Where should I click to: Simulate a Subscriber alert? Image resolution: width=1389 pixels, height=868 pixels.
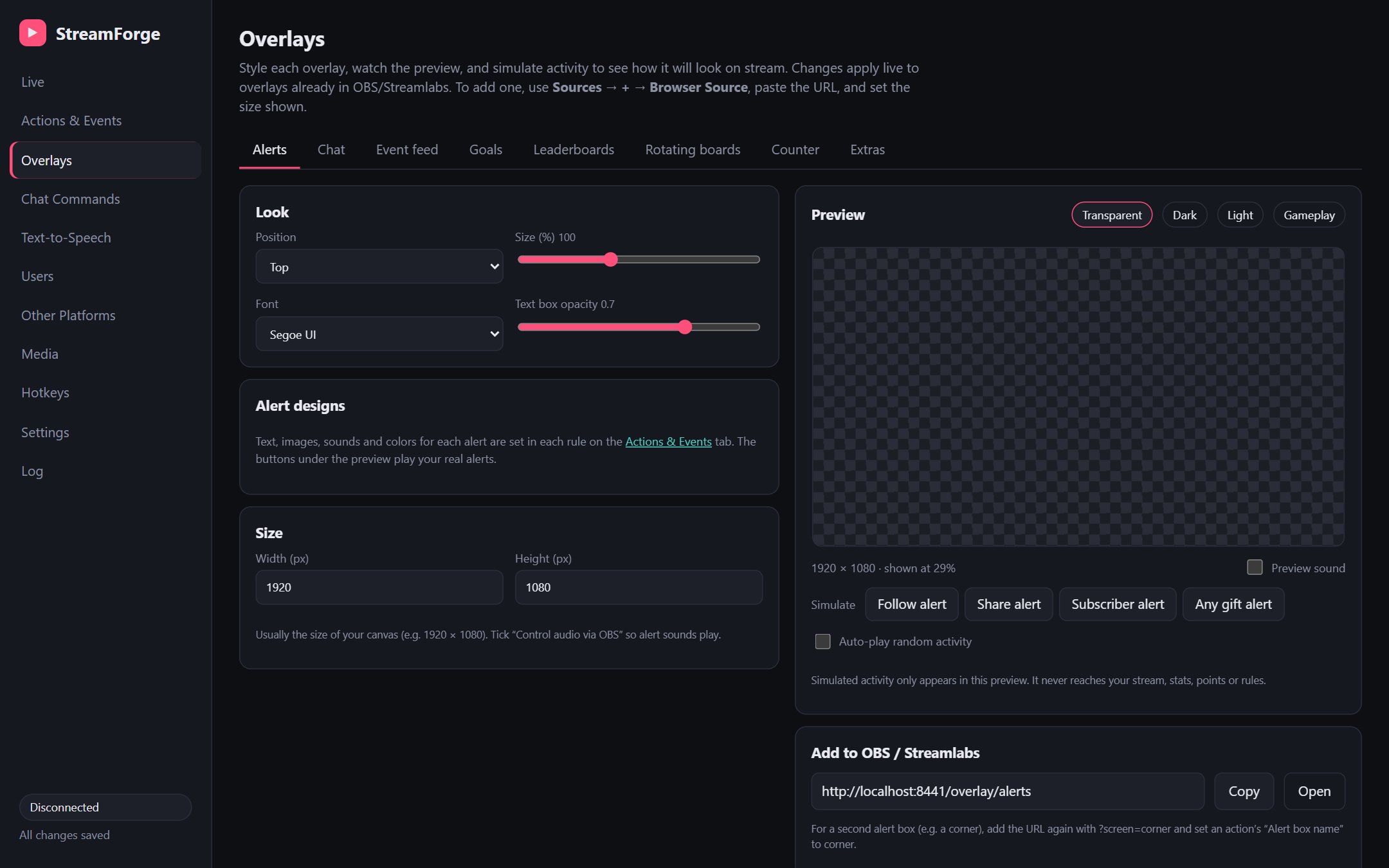click(1118, 604)
